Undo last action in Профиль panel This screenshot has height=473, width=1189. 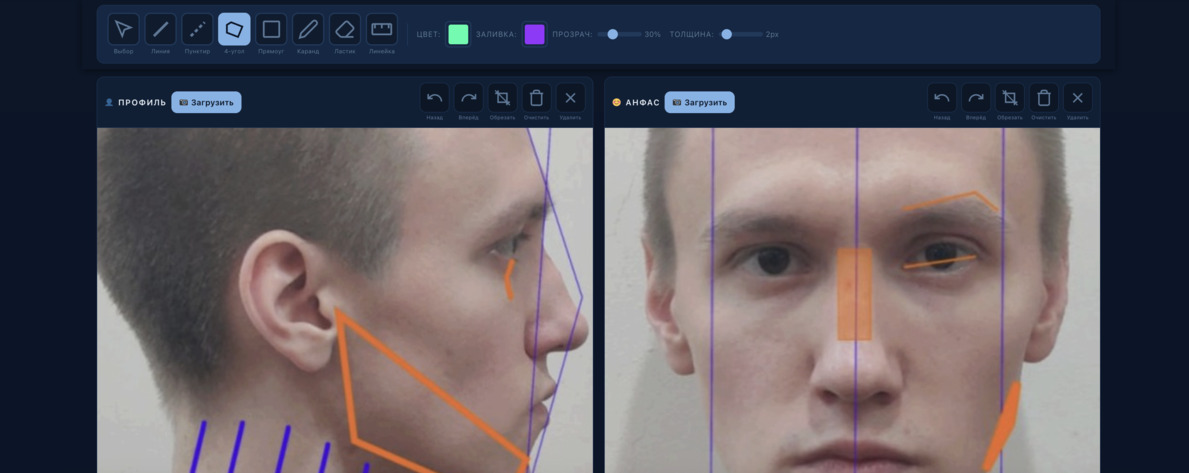[434, 98]
